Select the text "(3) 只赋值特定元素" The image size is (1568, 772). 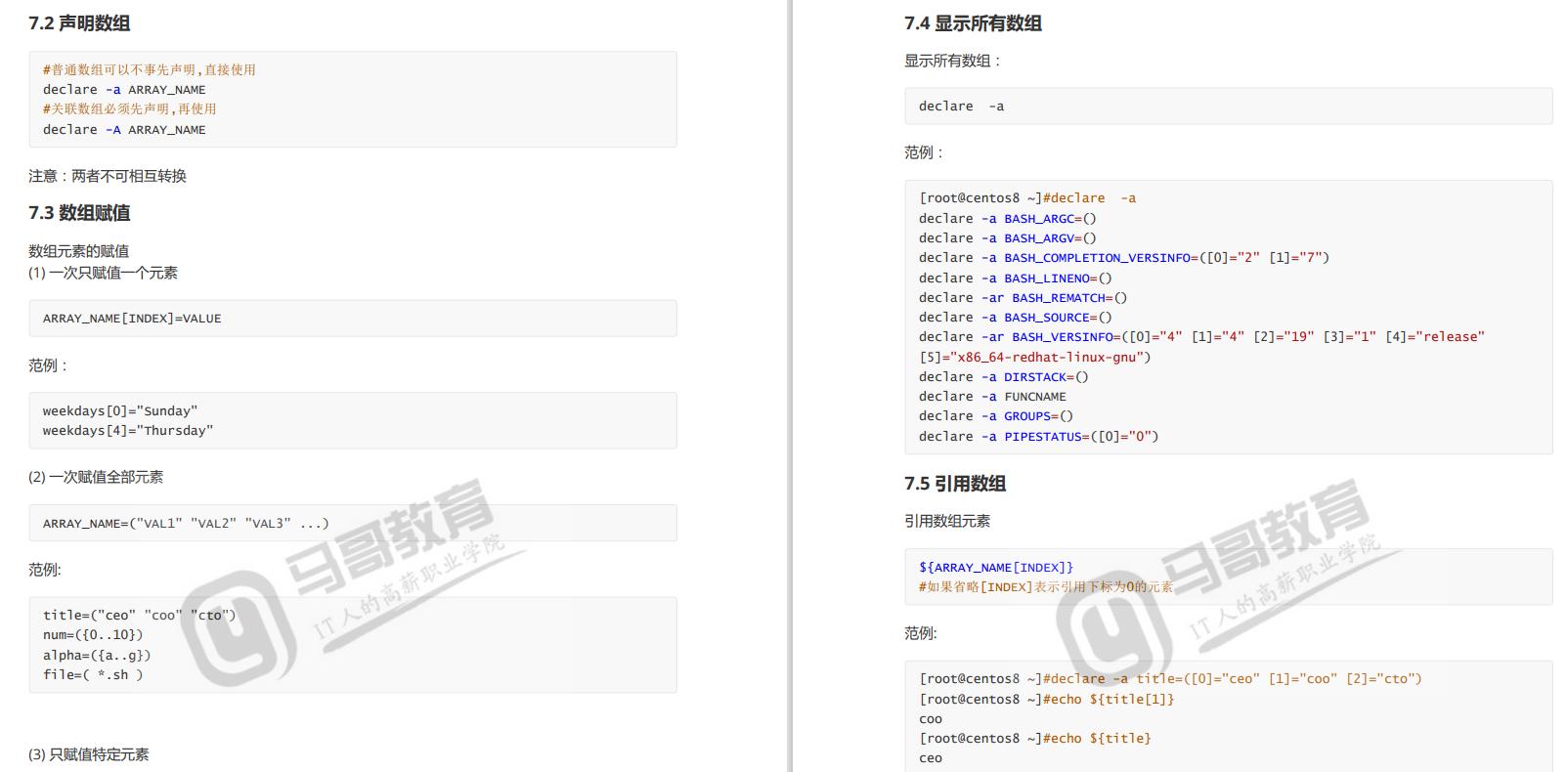pos(89,754)
